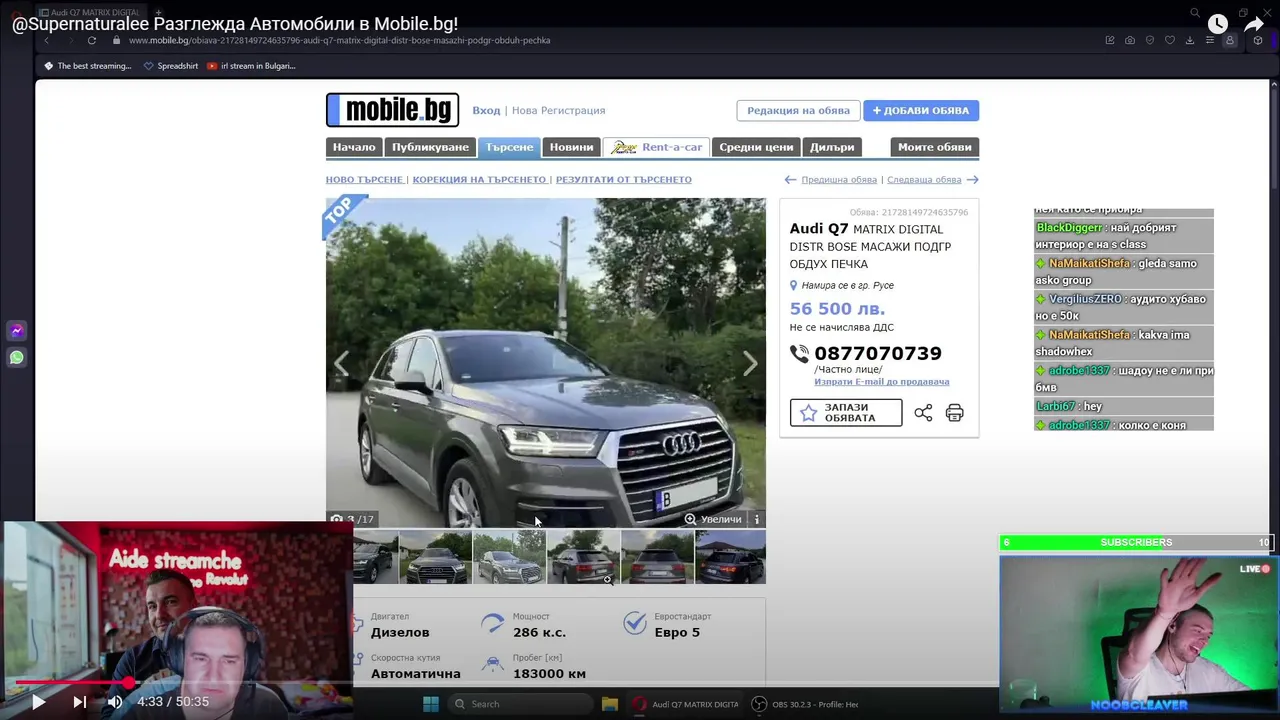
Task: Click the Вход login link
Action: pyautogui.click(x=486, y=110)
